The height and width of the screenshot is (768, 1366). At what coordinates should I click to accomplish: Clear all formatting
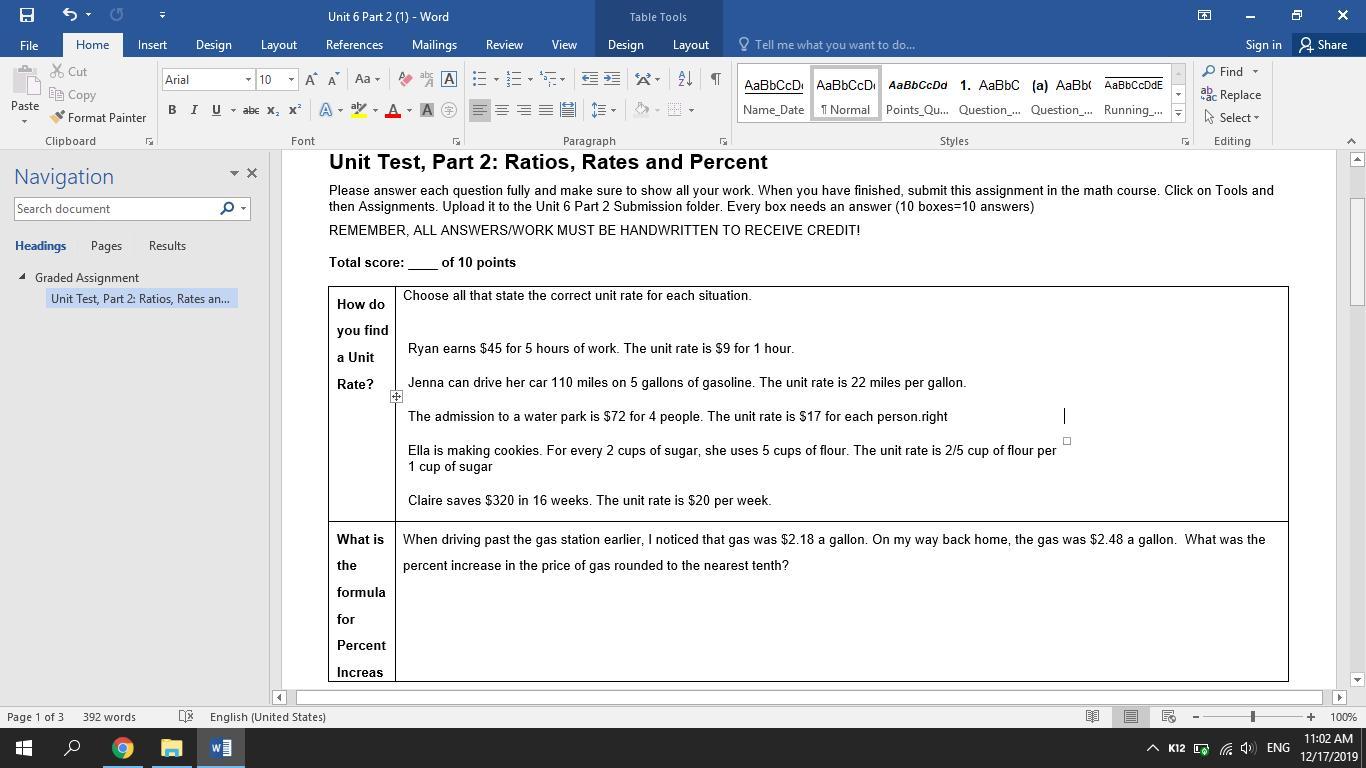(x=405, y=79)
